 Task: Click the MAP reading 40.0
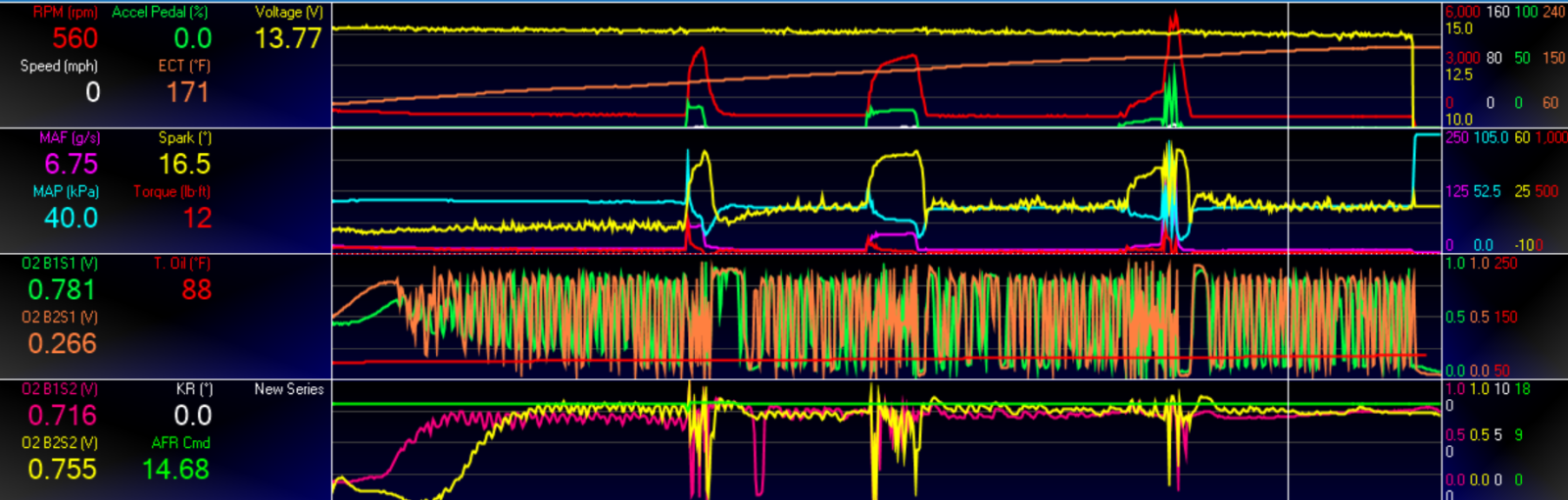click(72, 218)
